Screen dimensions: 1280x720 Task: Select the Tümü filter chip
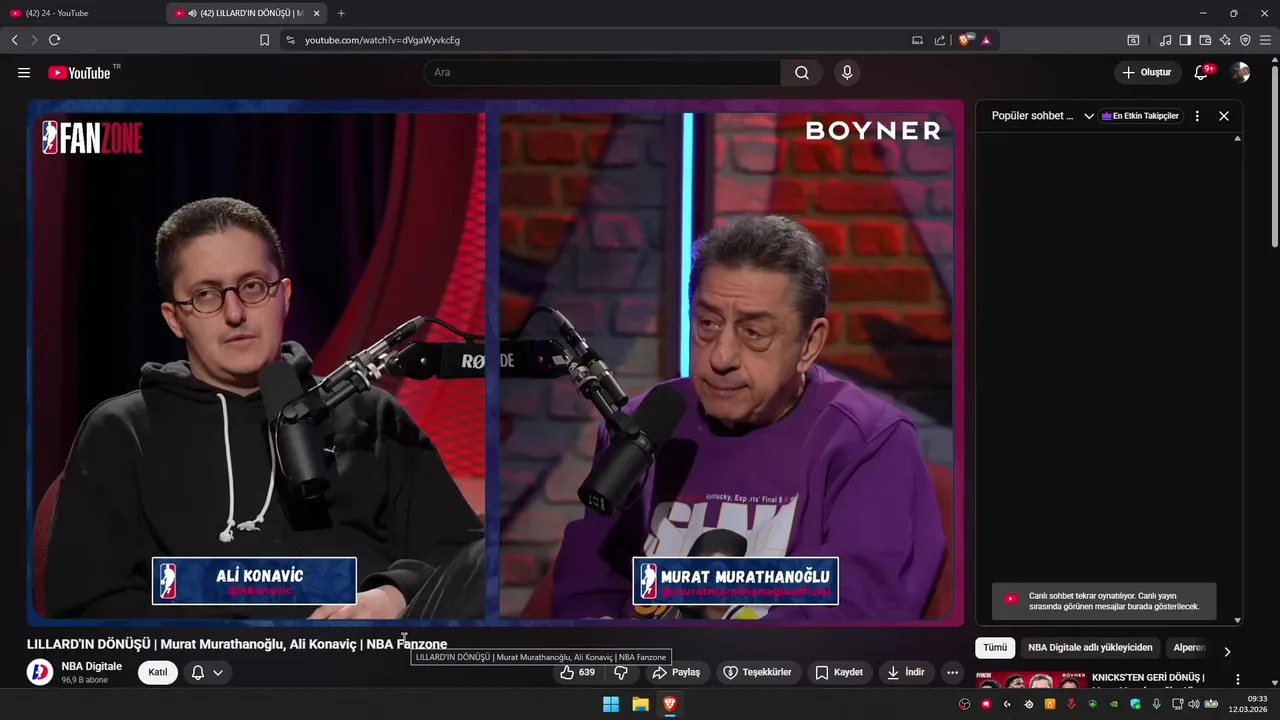pyautogui.click(x=995, y=647)
